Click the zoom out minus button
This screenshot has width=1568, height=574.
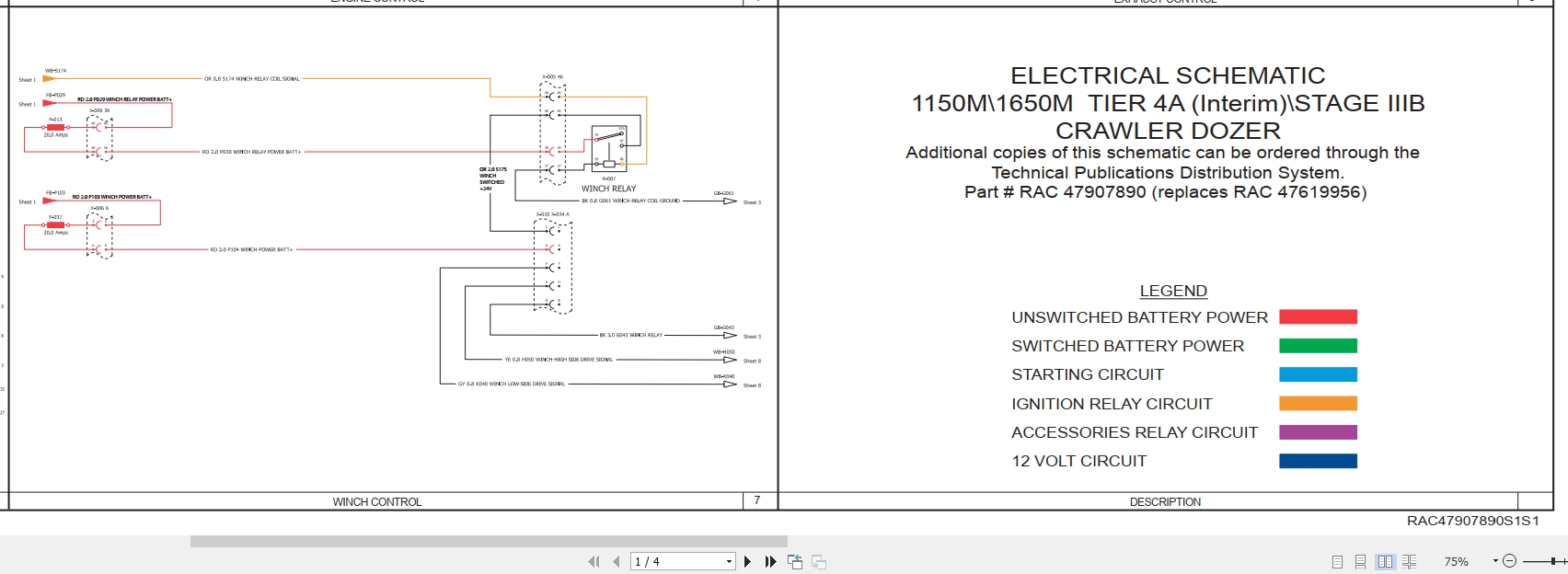click(1509, 561)
